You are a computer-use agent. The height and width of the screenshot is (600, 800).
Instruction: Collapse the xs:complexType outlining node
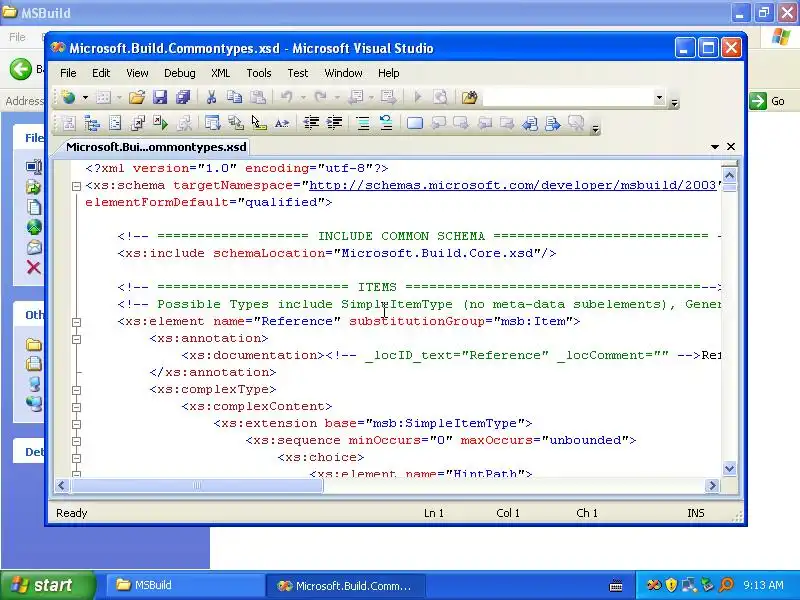[x=76, y=390]
